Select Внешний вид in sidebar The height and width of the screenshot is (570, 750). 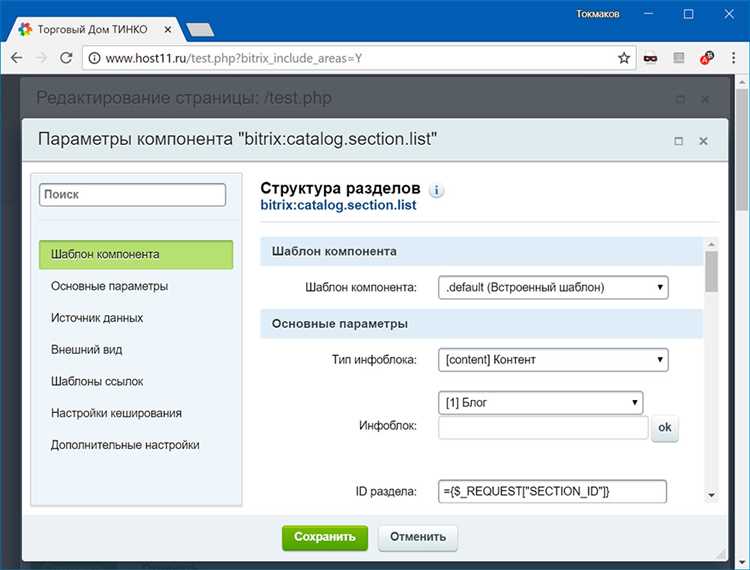click(x=87, y=350)
